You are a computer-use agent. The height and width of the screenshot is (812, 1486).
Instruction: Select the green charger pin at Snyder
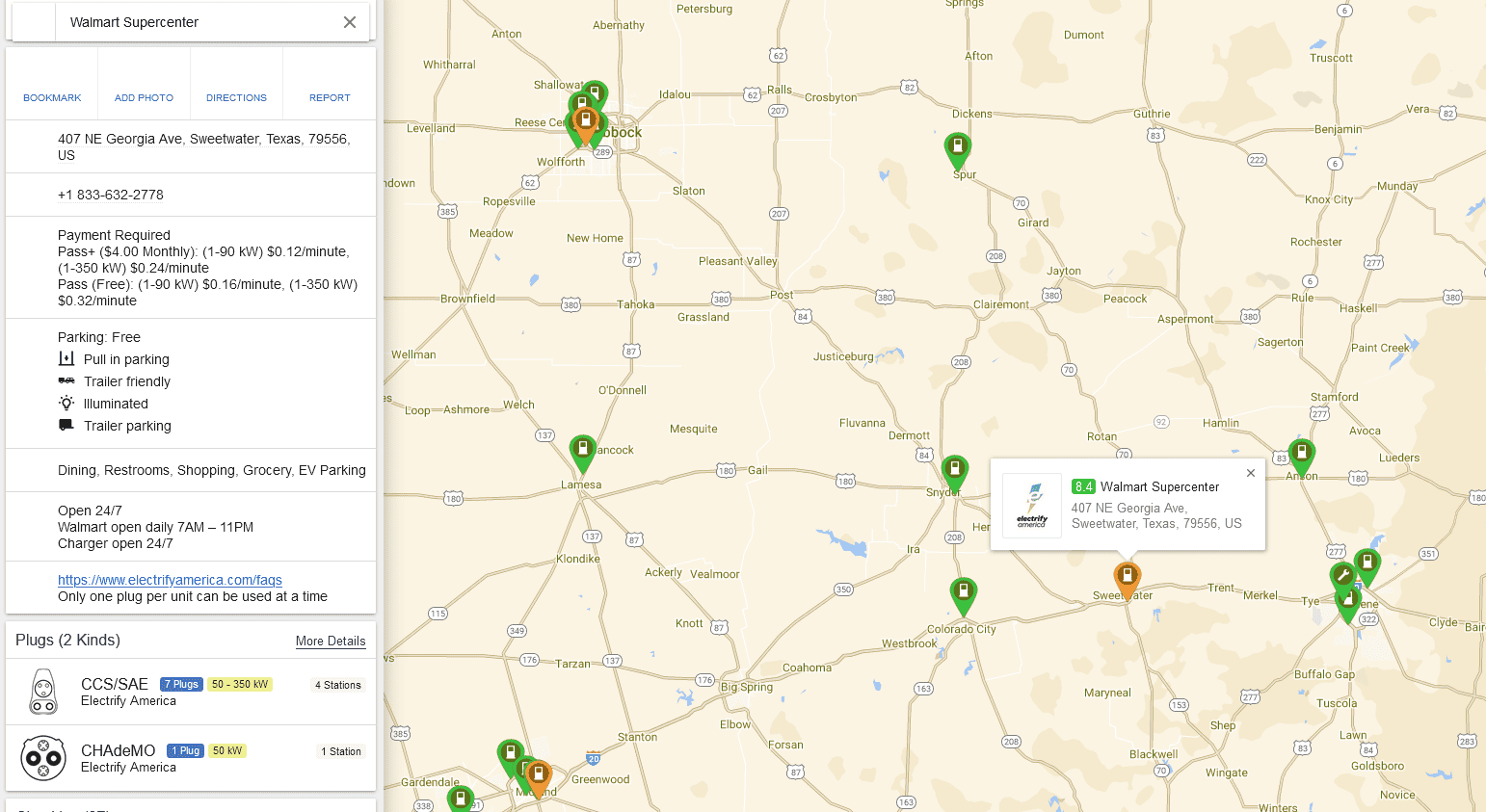pos(954,472)
